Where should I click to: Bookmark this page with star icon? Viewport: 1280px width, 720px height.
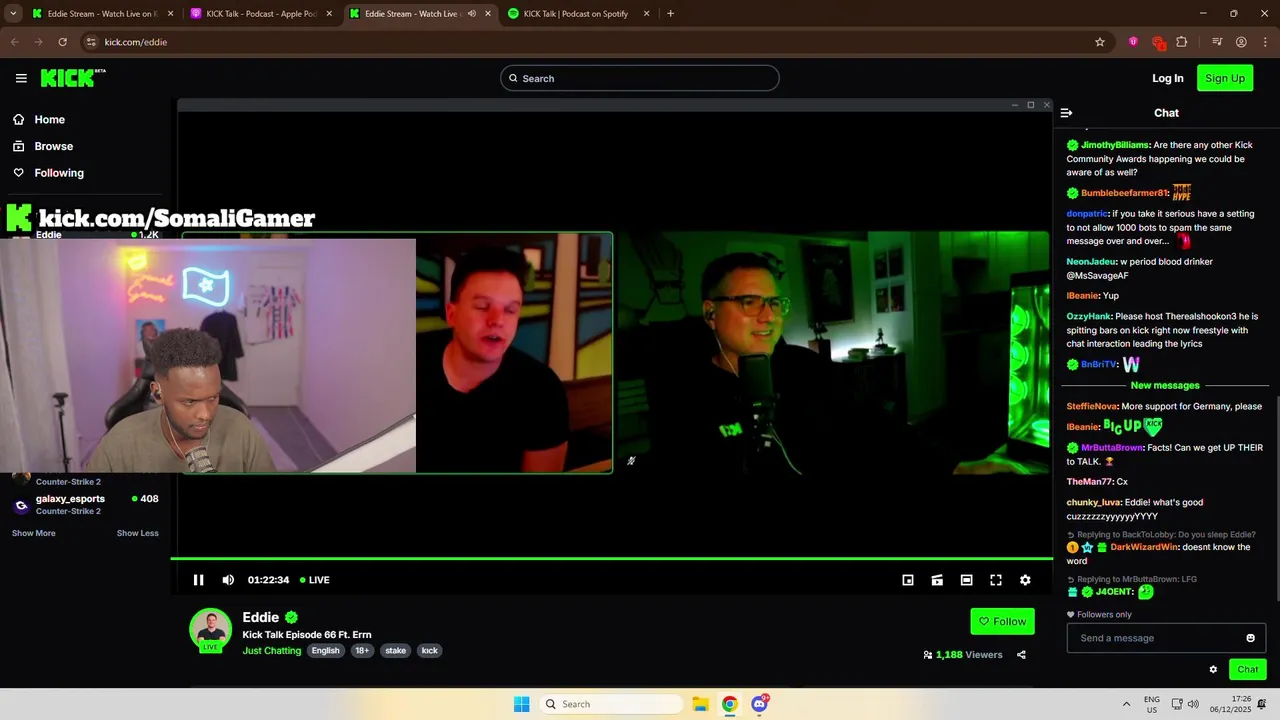coord(1100,42)
